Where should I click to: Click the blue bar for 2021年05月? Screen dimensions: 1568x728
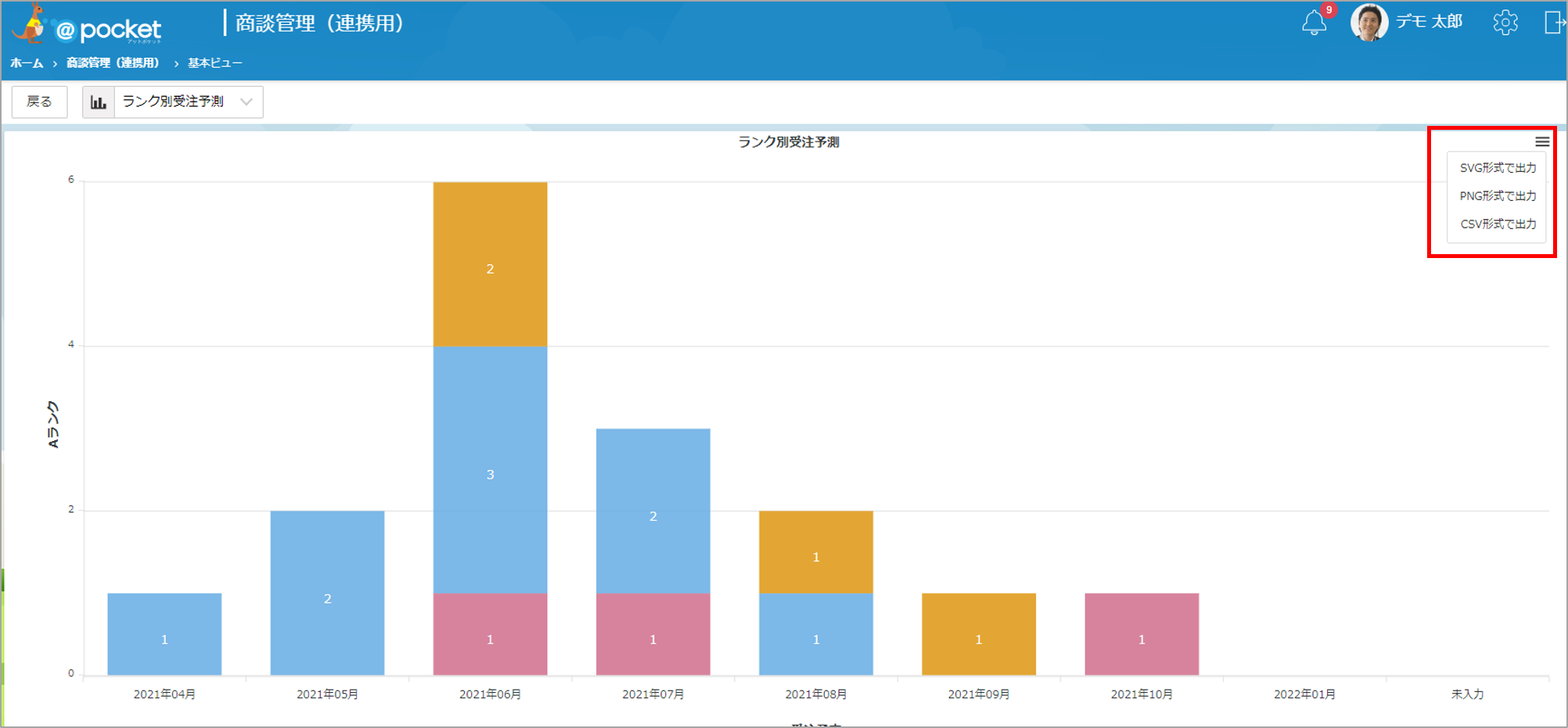coord(327,593)
